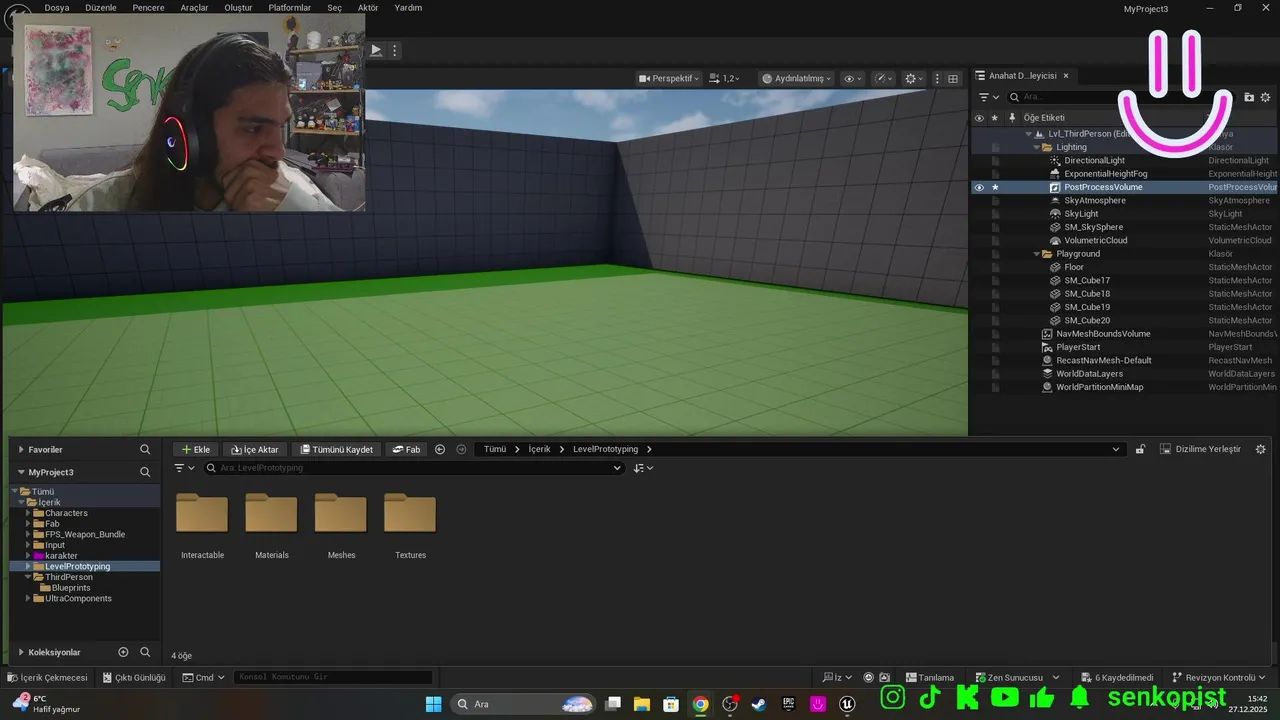This screenshot has width=1280, height=720.
Task: Collapse the Playground folder in Outliner
Action: (1037, 254)
